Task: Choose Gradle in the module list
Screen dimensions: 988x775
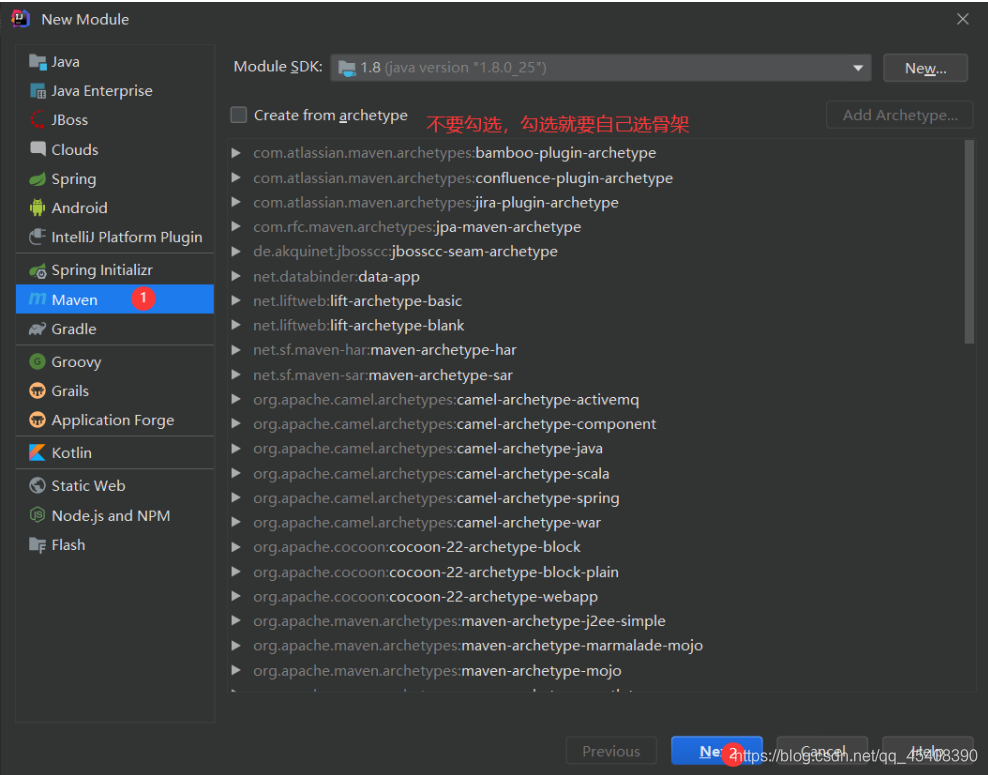Action: pos(115,329)
